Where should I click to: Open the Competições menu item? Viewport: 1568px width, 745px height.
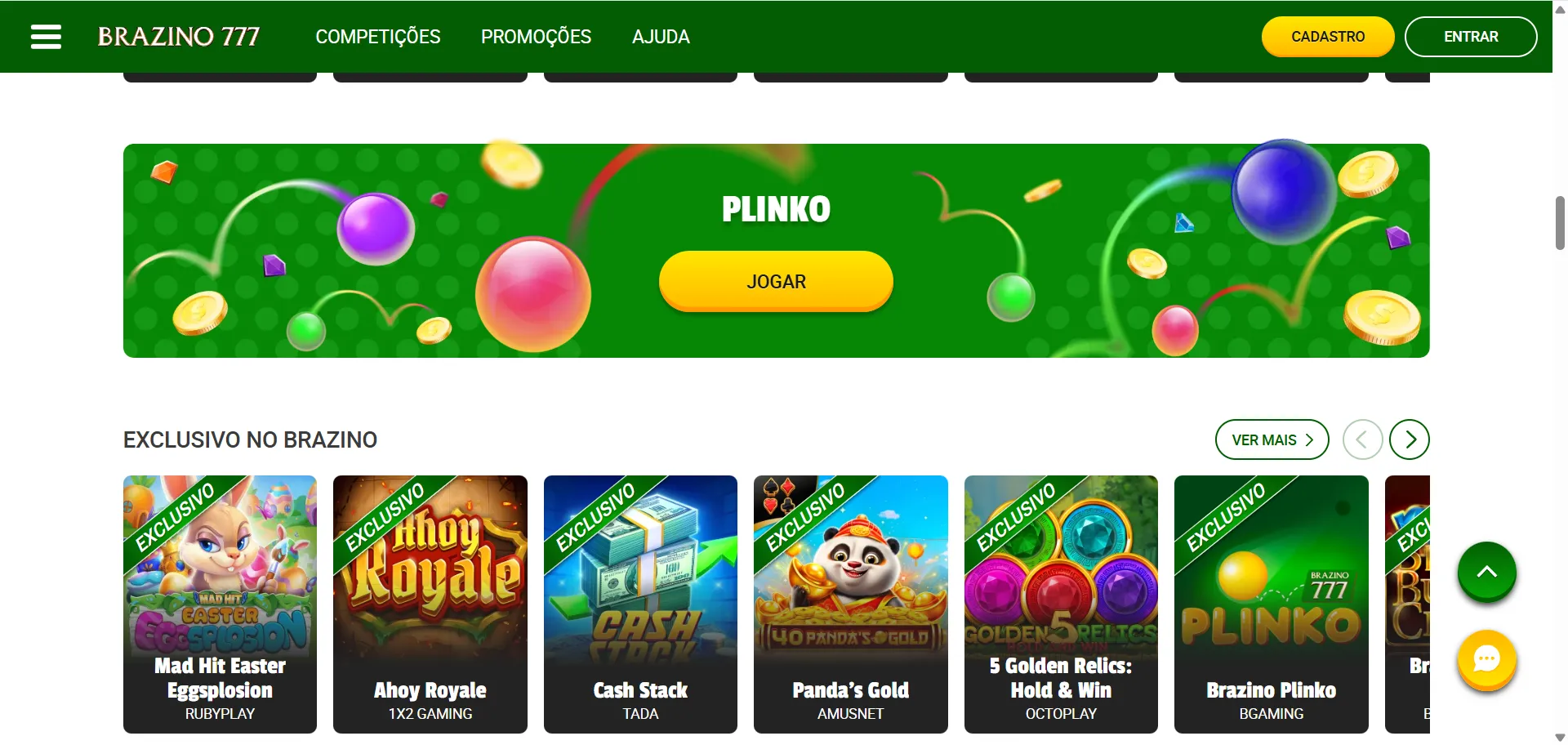[x=378, y=37]
